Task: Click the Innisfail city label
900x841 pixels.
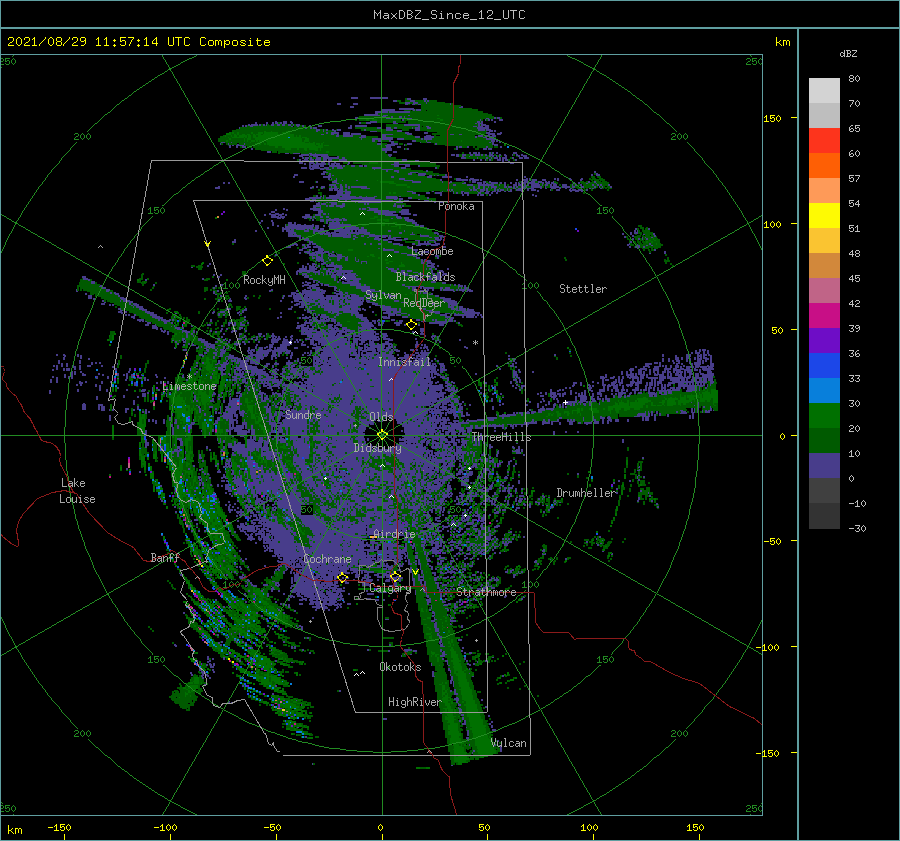Action: pos(404,362)
